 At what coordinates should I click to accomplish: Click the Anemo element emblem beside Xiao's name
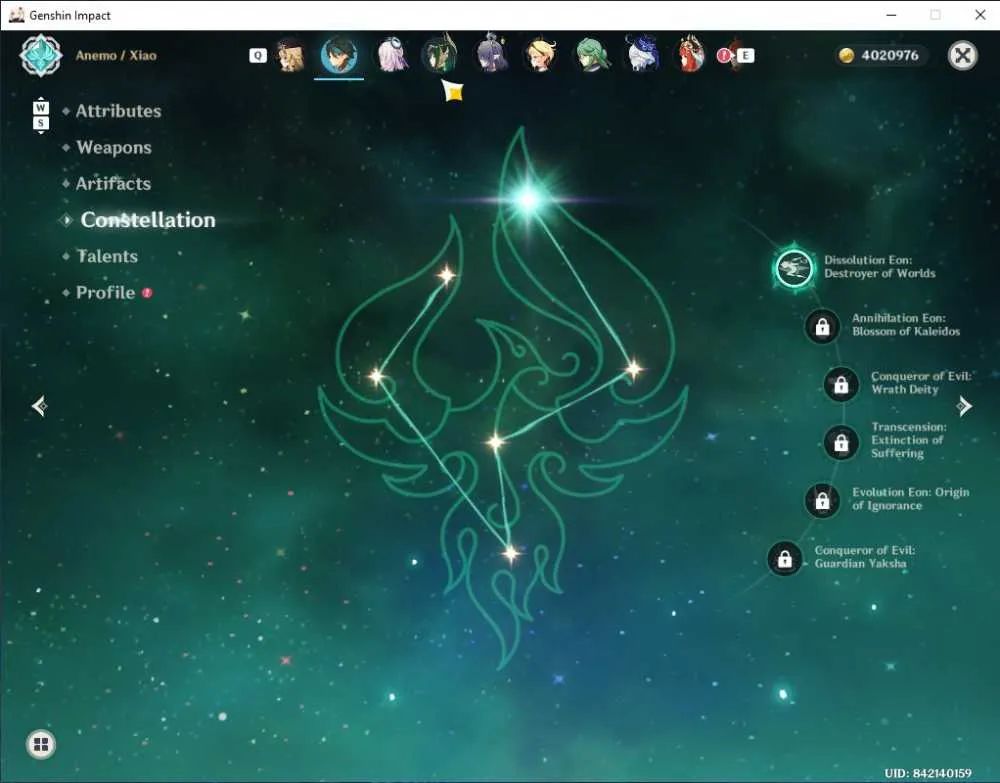pyautogui.click(x=41, y=55)
